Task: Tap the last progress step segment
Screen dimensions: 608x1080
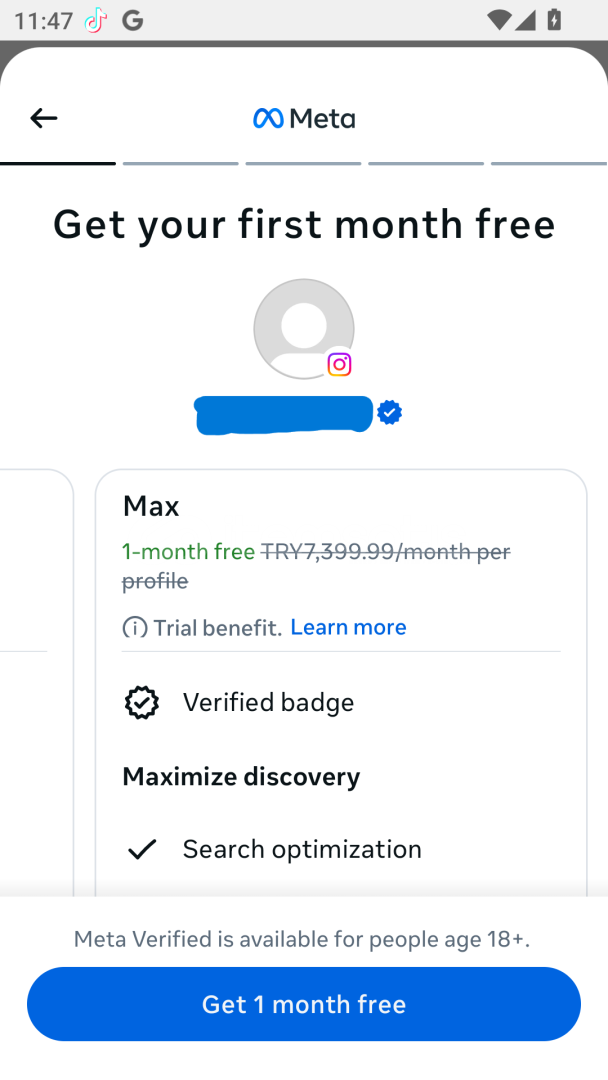Action: pyautogui.click(x=549, y=163)
